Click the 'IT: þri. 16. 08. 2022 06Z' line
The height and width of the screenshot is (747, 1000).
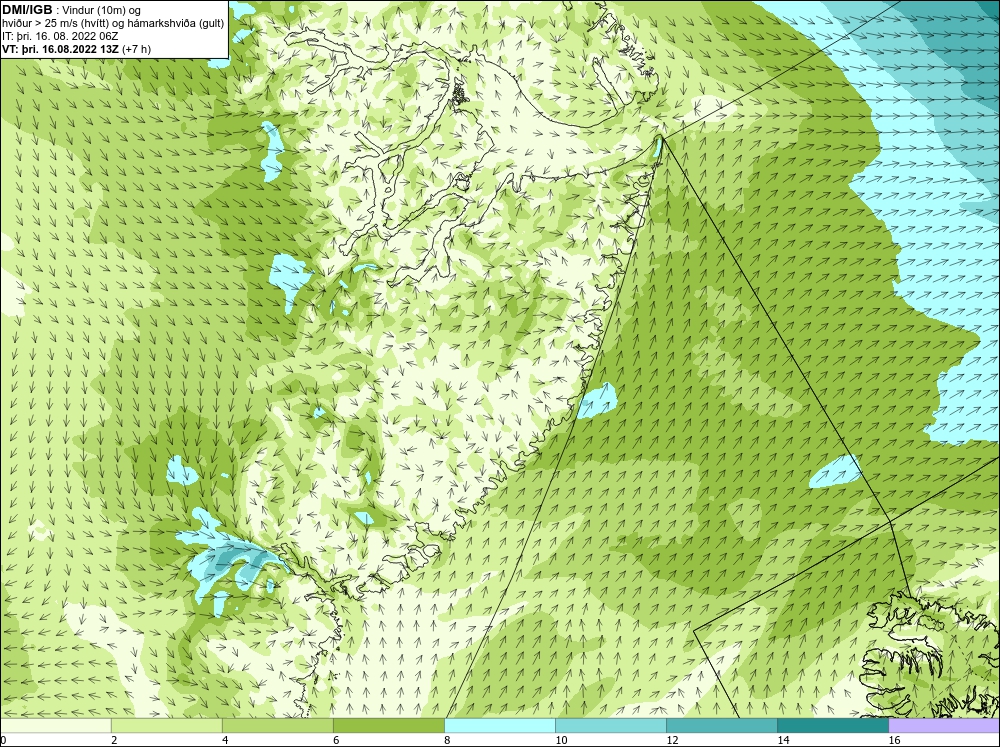60,36
